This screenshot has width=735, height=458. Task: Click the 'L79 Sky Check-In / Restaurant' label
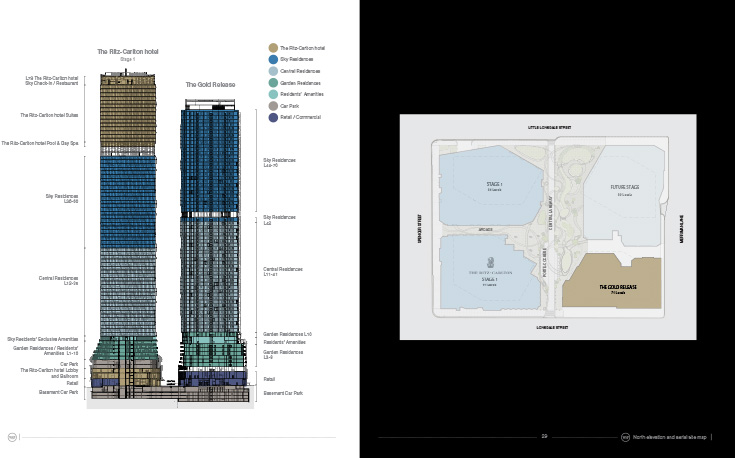(52, 81)
